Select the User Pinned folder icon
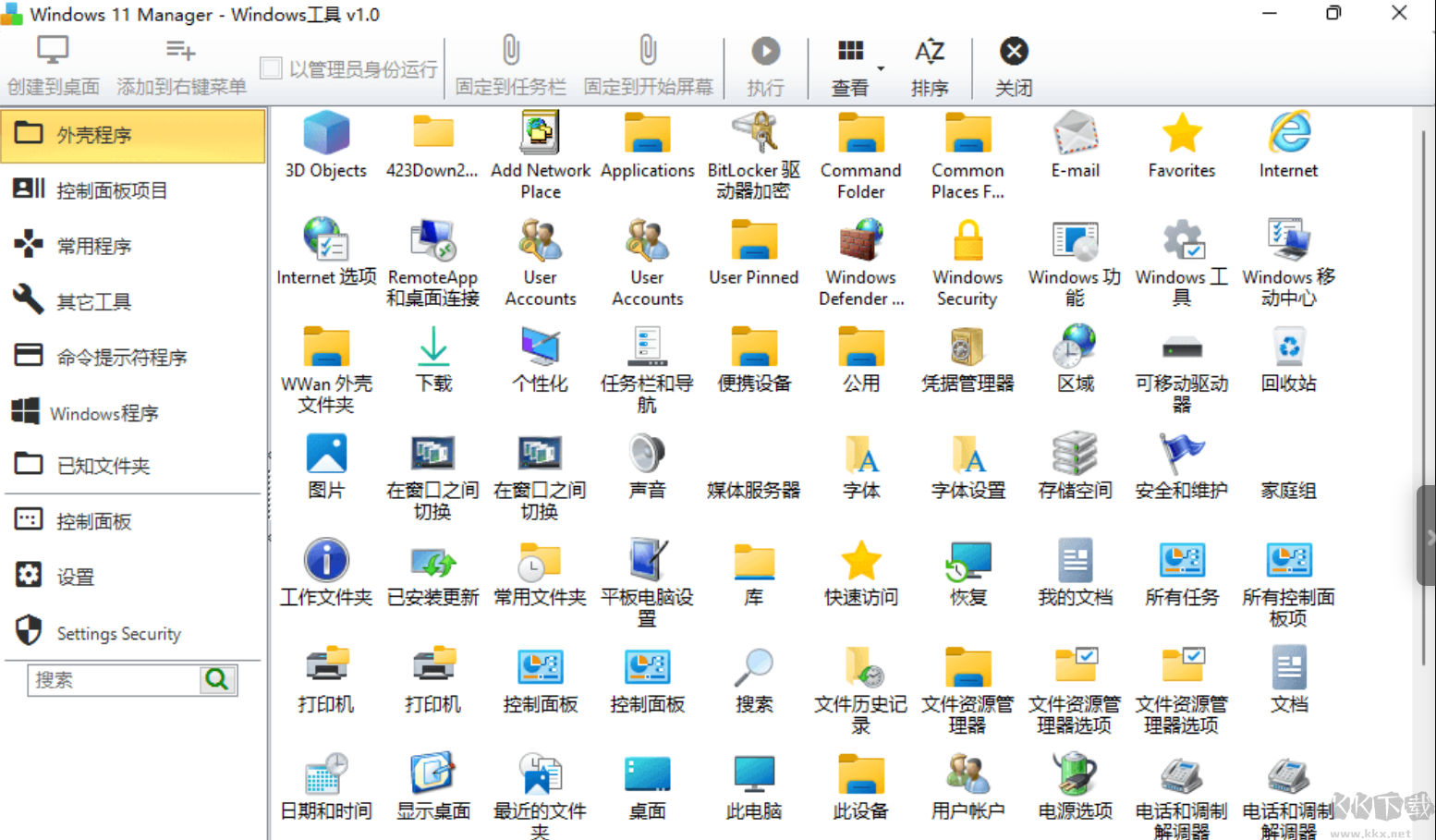The height and width of the screenshot is (840, 1436). pos(754,240)
